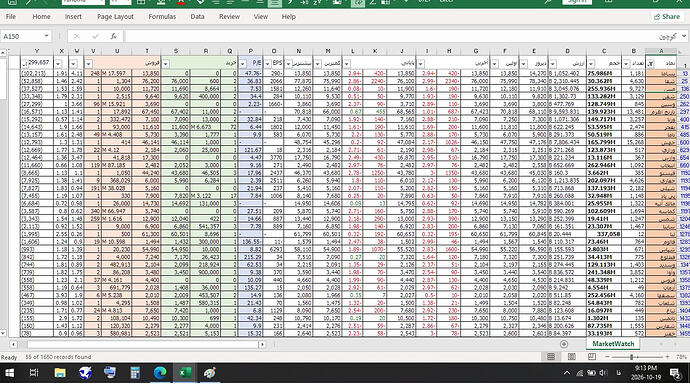690x386 pixels.
Task: Open Task View from the taskbar
Action: point(34,373)
